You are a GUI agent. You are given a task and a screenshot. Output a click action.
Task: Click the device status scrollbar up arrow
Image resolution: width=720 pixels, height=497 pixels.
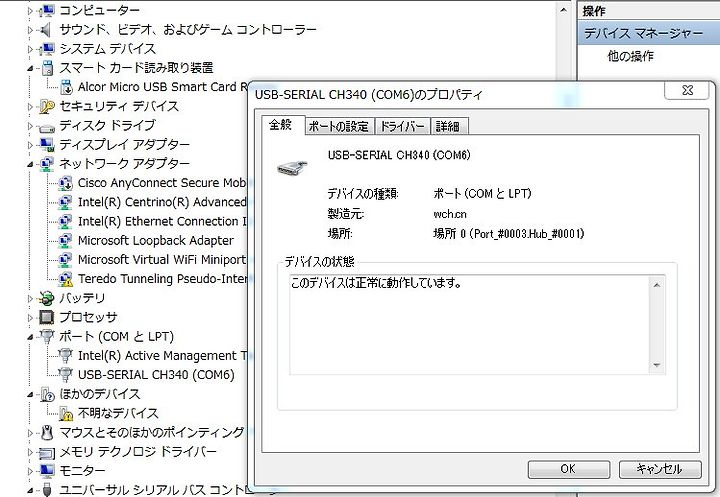click(657, 285)
